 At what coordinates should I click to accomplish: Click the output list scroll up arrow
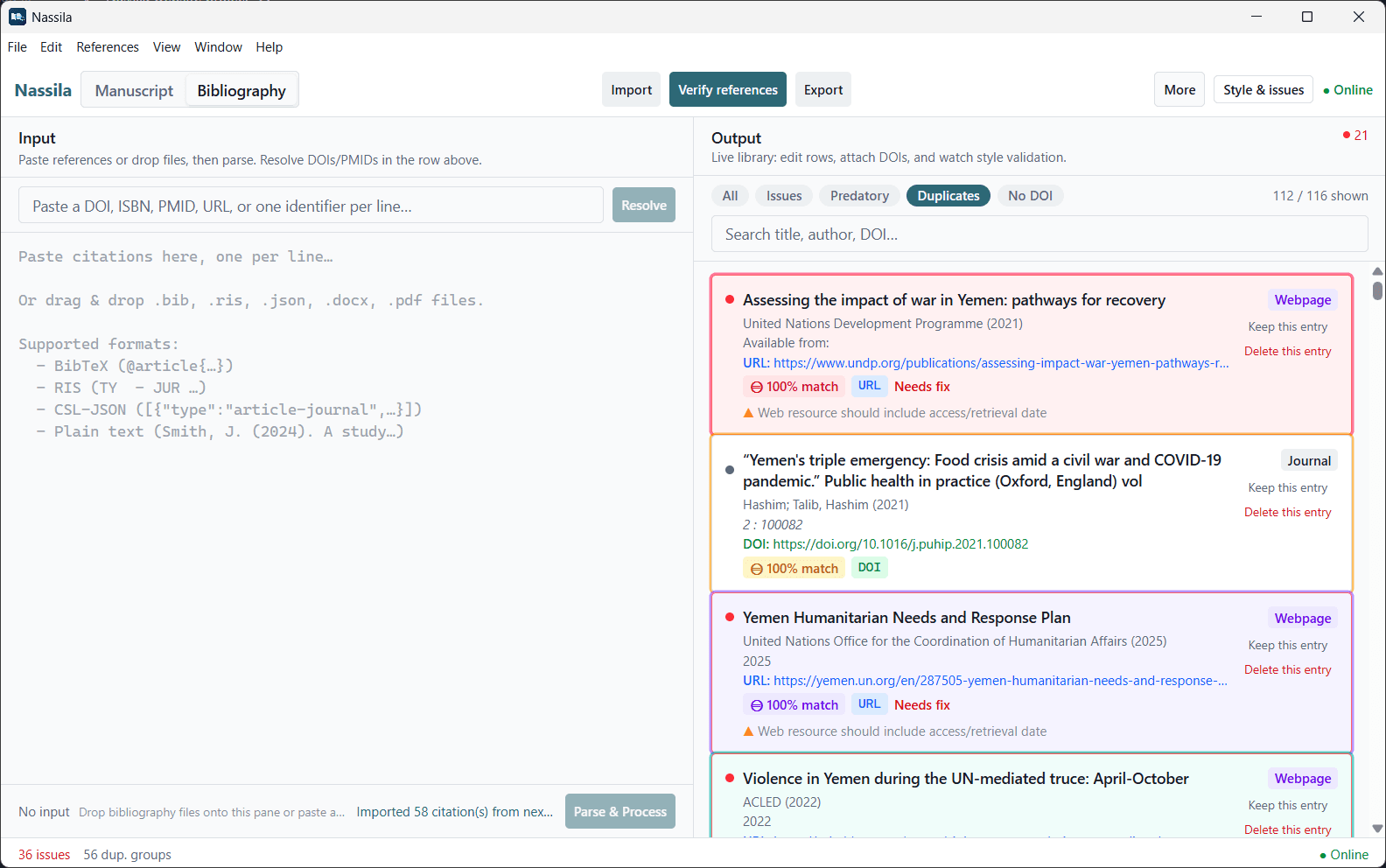coord(1377,271)
